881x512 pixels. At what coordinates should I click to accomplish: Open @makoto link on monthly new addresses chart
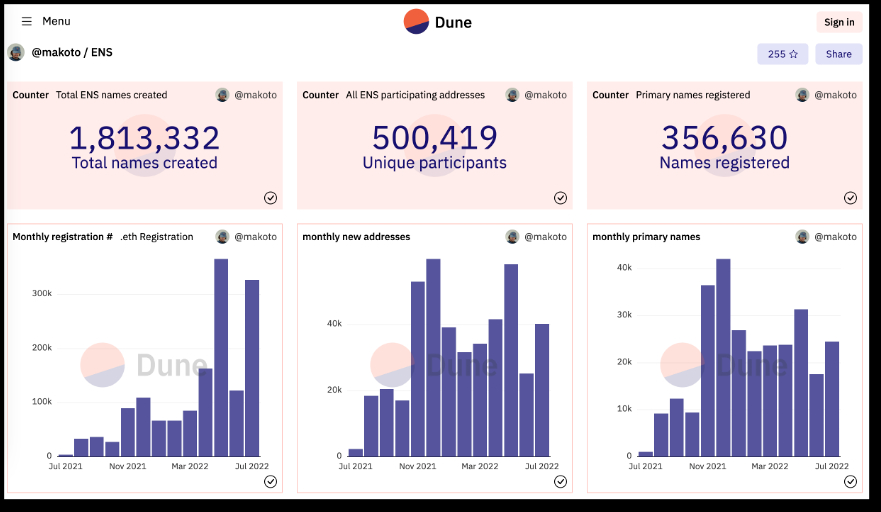point(546,237)
